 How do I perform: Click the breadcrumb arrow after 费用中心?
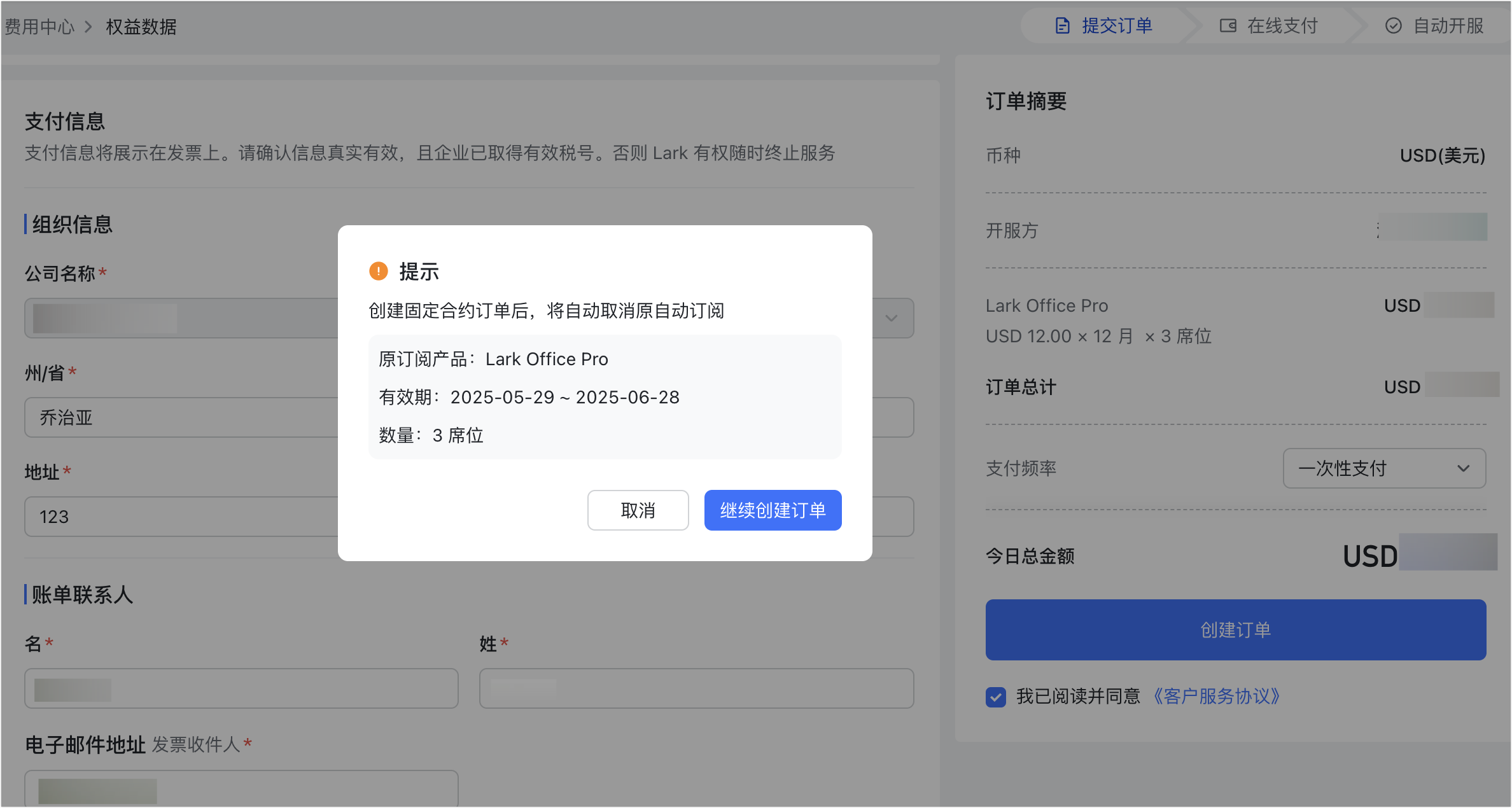coord(88,26)
